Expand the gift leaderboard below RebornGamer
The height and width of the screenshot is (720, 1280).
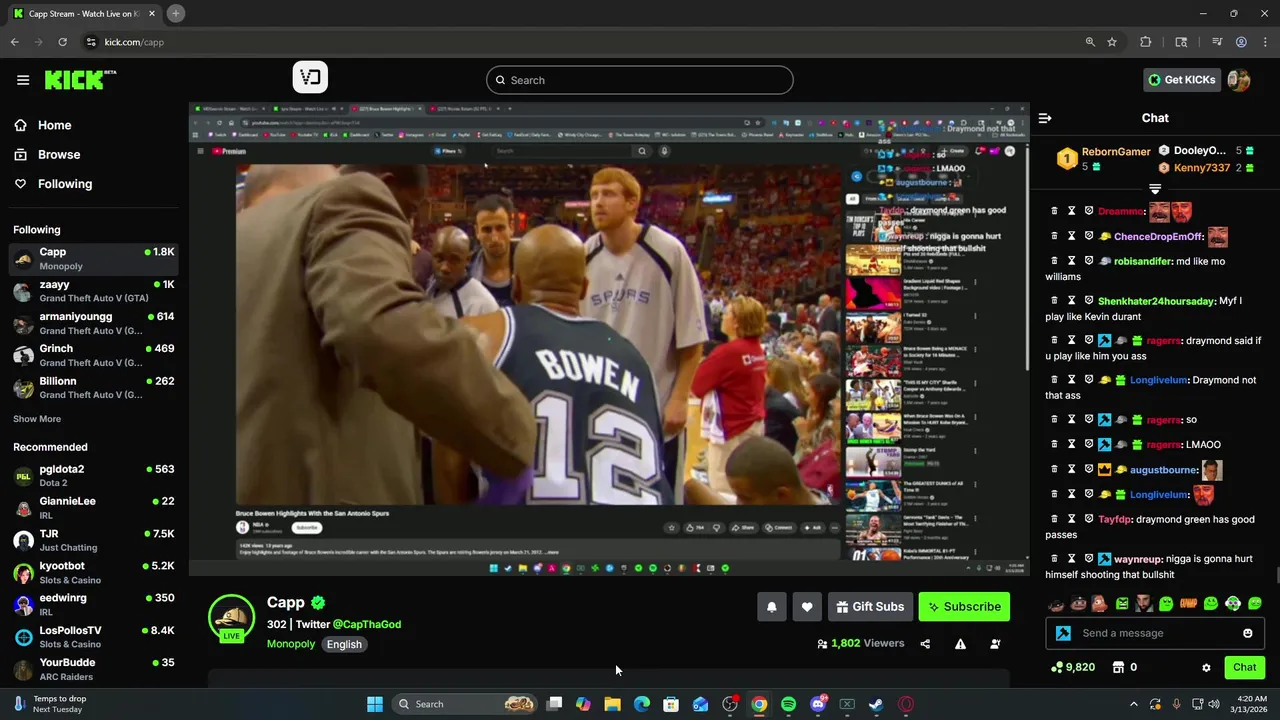[1155, 189]
